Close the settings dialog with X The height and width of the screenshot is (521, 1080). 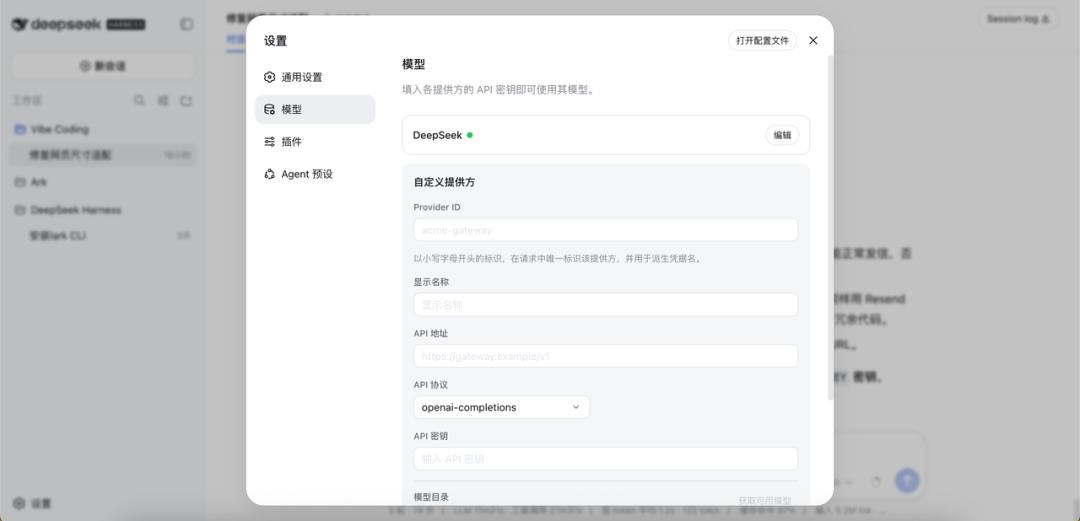point(813,41)
